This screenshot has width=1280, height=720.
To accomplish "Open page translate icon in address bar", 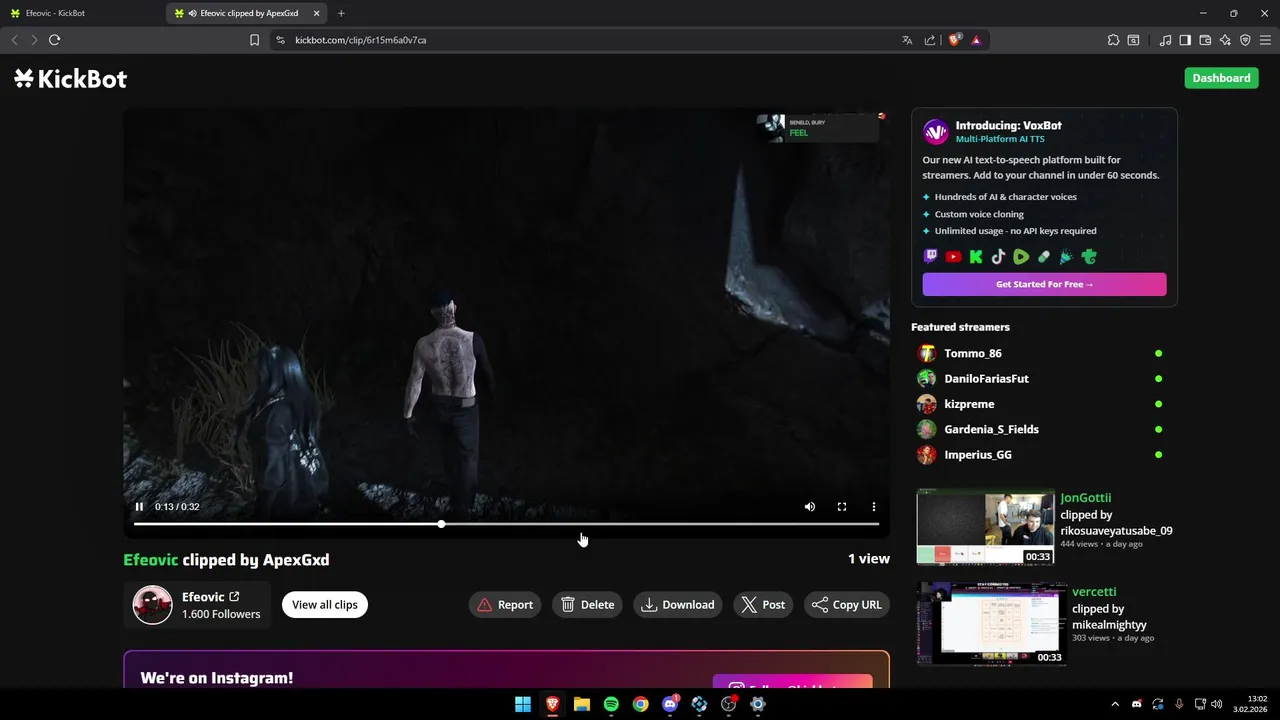I will click(x=907, y=40).
